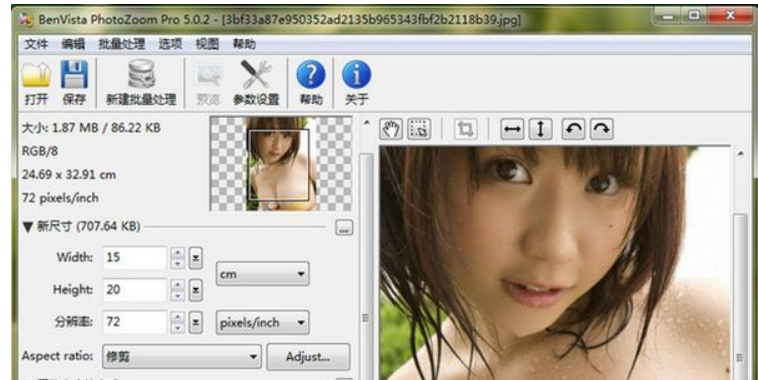Screen dimensions: 758x380
Task: Increase 分辨率 with the up spinner
Action: click(178, 317)
